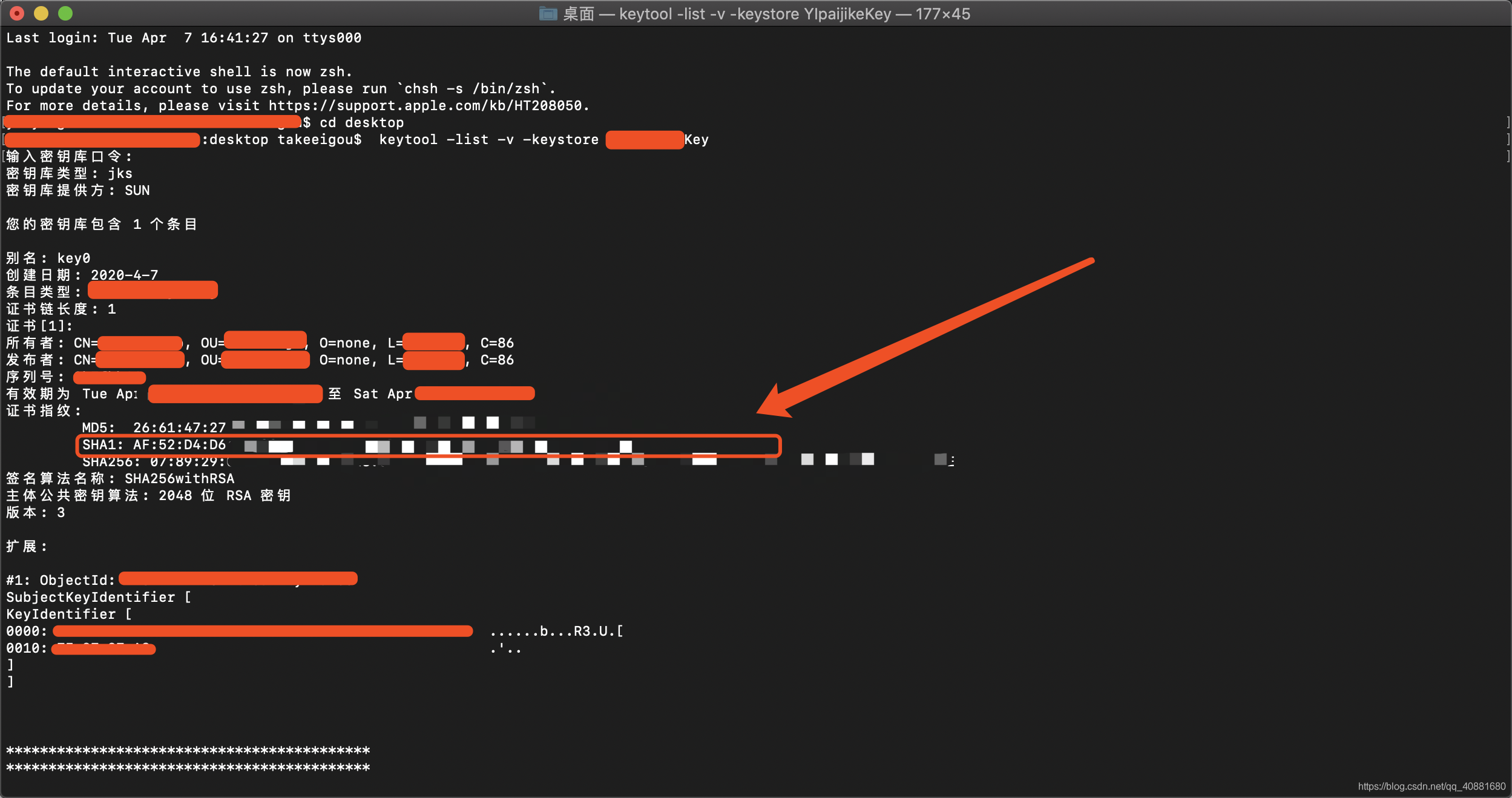This screenshot has width=1512, height=798.
Task: Click the window title 'keytool -list -v -keystore YIpaijikeKey'
Action: tap(755, 13)
